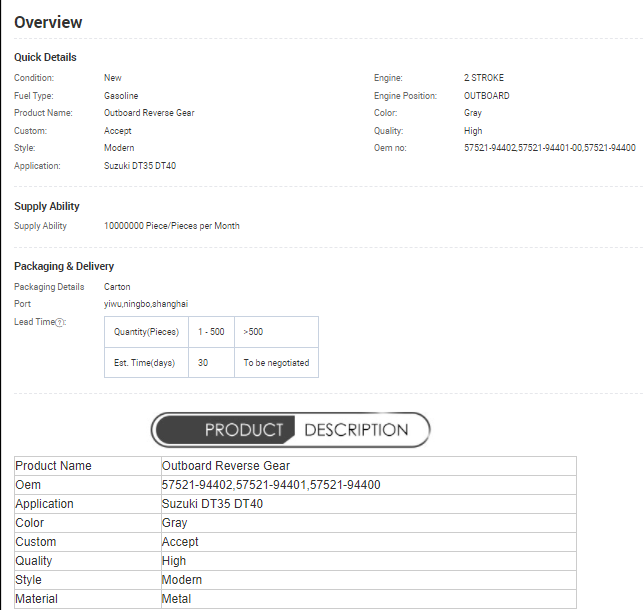Click the 'Metal' material cell in description table
This screenshot has height=610, width=644.
coord(176,599)
